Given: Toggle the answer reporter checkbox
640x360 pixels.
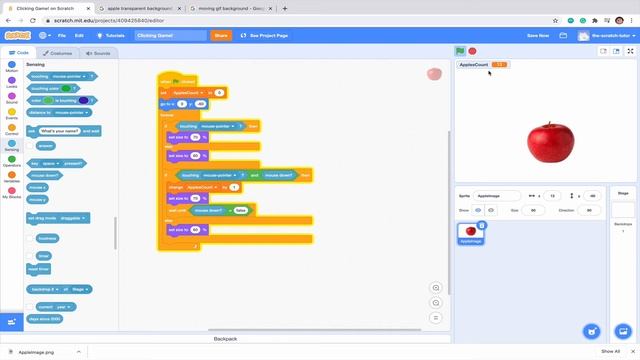Looking at the screenshot, I should (30, 146).
